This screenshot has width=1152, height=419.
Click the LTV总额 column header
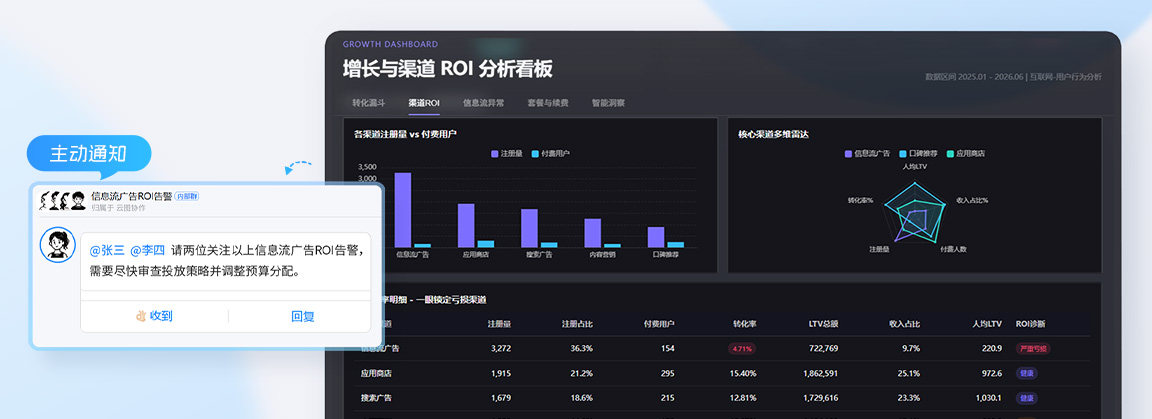(824, 323)
